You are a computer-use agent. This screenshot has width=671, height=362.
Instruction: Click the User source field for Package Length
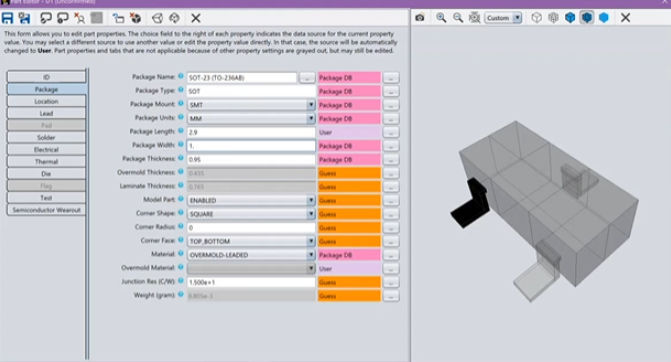pos(349,132)
